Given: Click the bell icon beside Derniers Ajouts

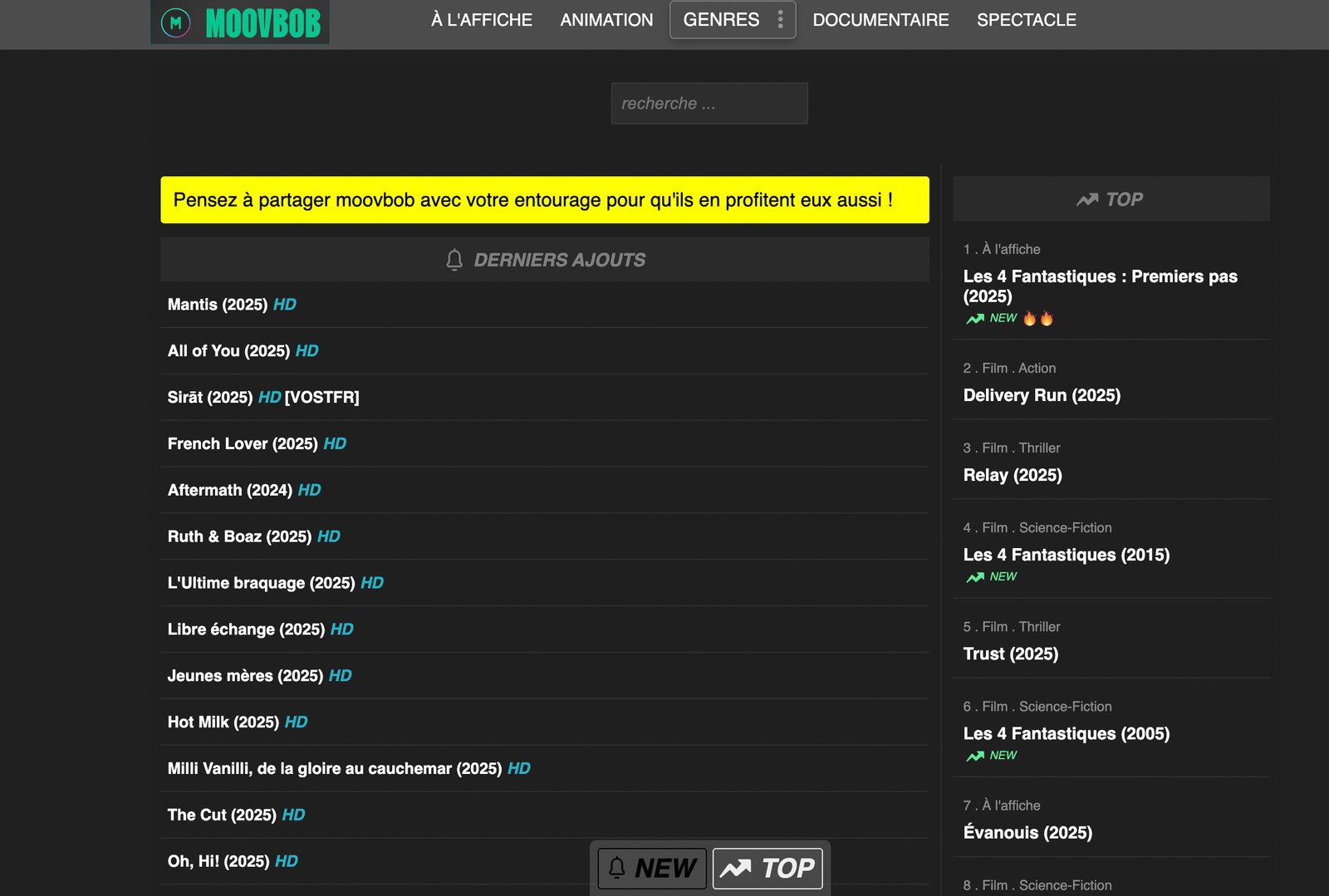Looking at the screenshot, I should [x=454, y=260].
